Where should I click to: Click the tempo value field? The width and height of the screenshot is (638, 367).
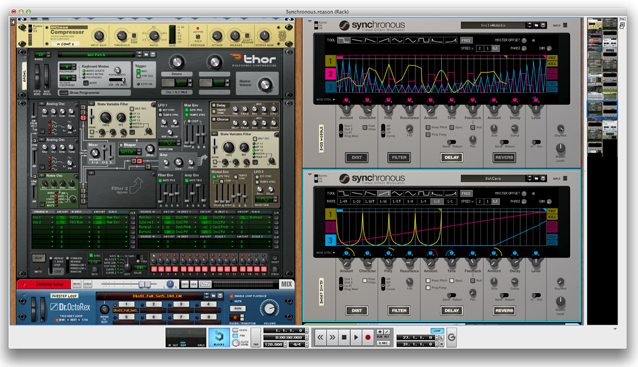(274, 344)
